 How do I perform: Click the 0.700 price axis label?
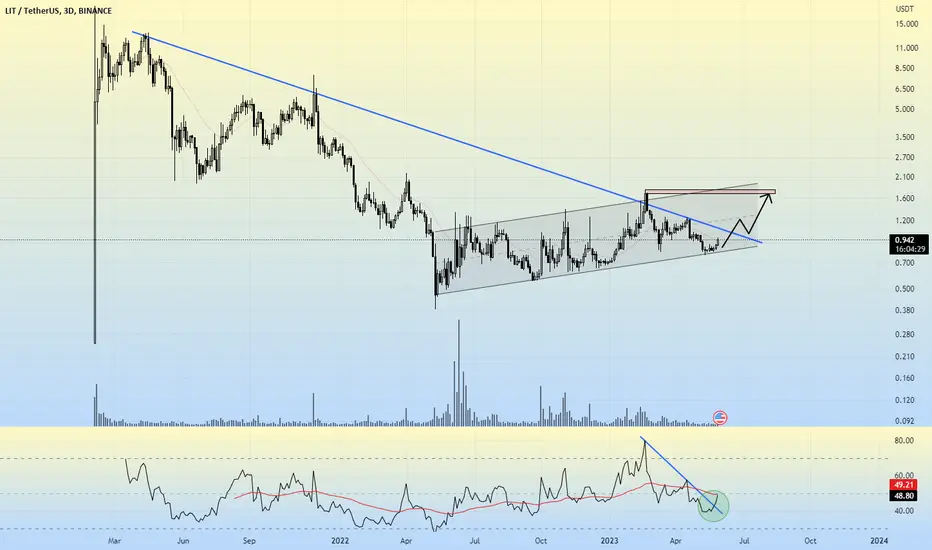click(x=905, y=263)
